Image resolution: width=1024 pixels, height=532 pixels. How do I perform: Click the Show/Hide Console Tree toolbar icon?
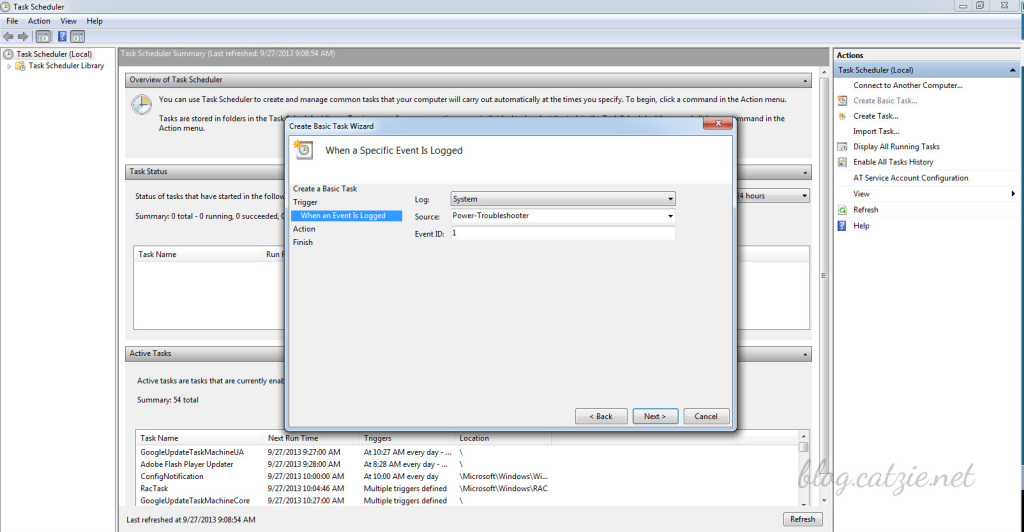(43, 36)
